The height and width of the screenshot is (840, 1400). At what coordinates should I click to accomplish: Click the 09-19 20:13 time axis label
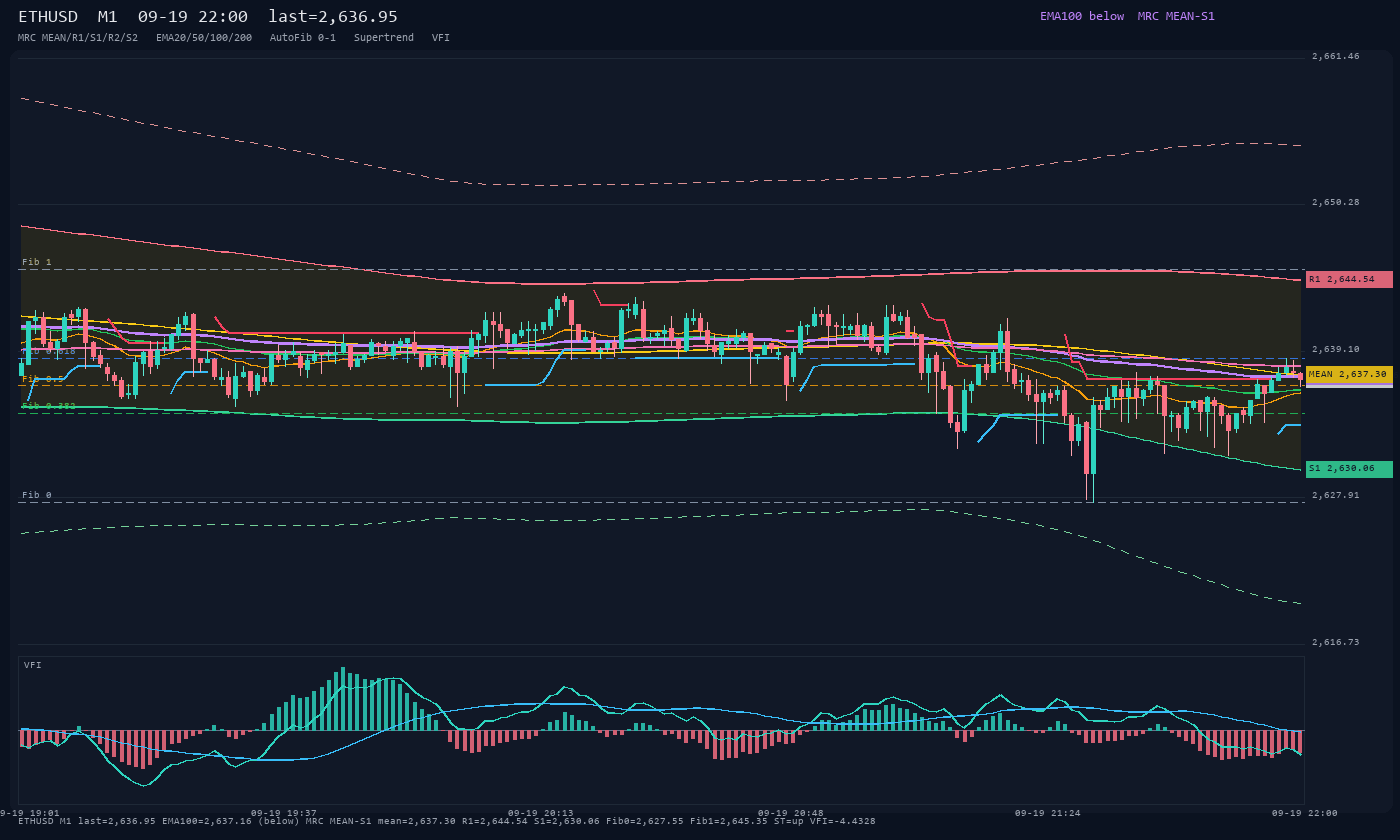point(541,813)
